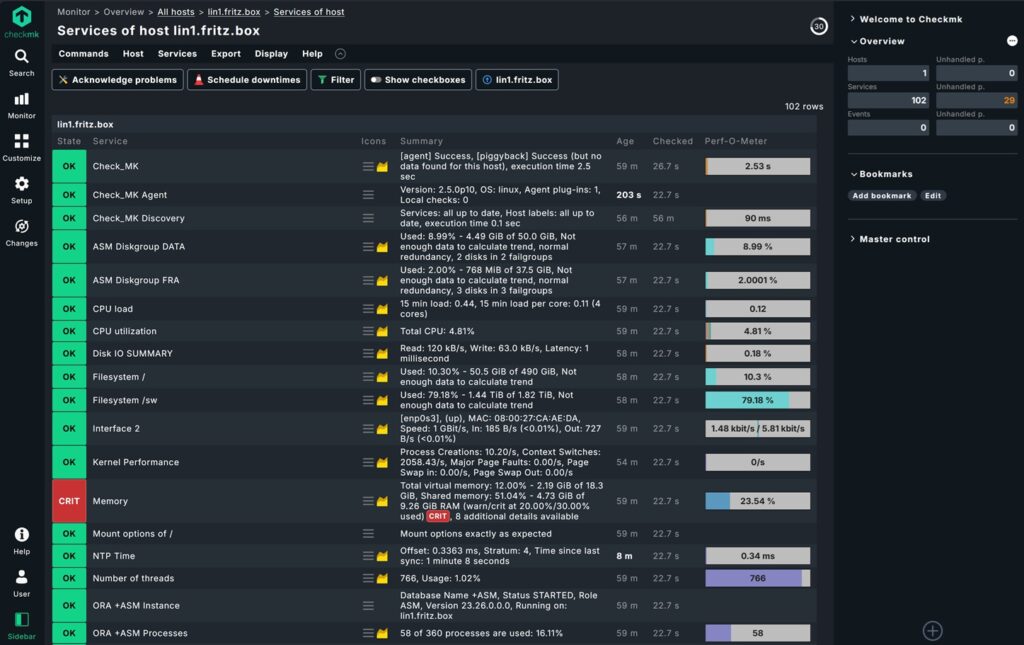Viewport: 1024px width, 645px height.
Task: Open the Help menu in page bar
Action: click(312, 54)
